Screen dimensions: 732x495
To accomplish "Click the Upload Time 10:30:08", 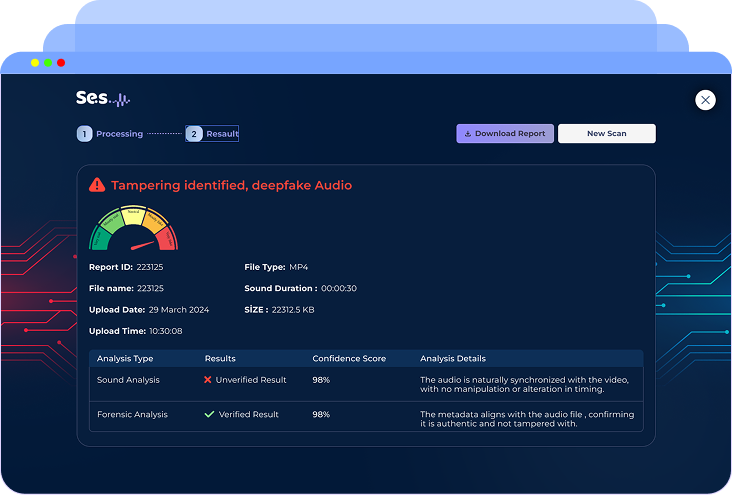I will click(x=166, y=331).
